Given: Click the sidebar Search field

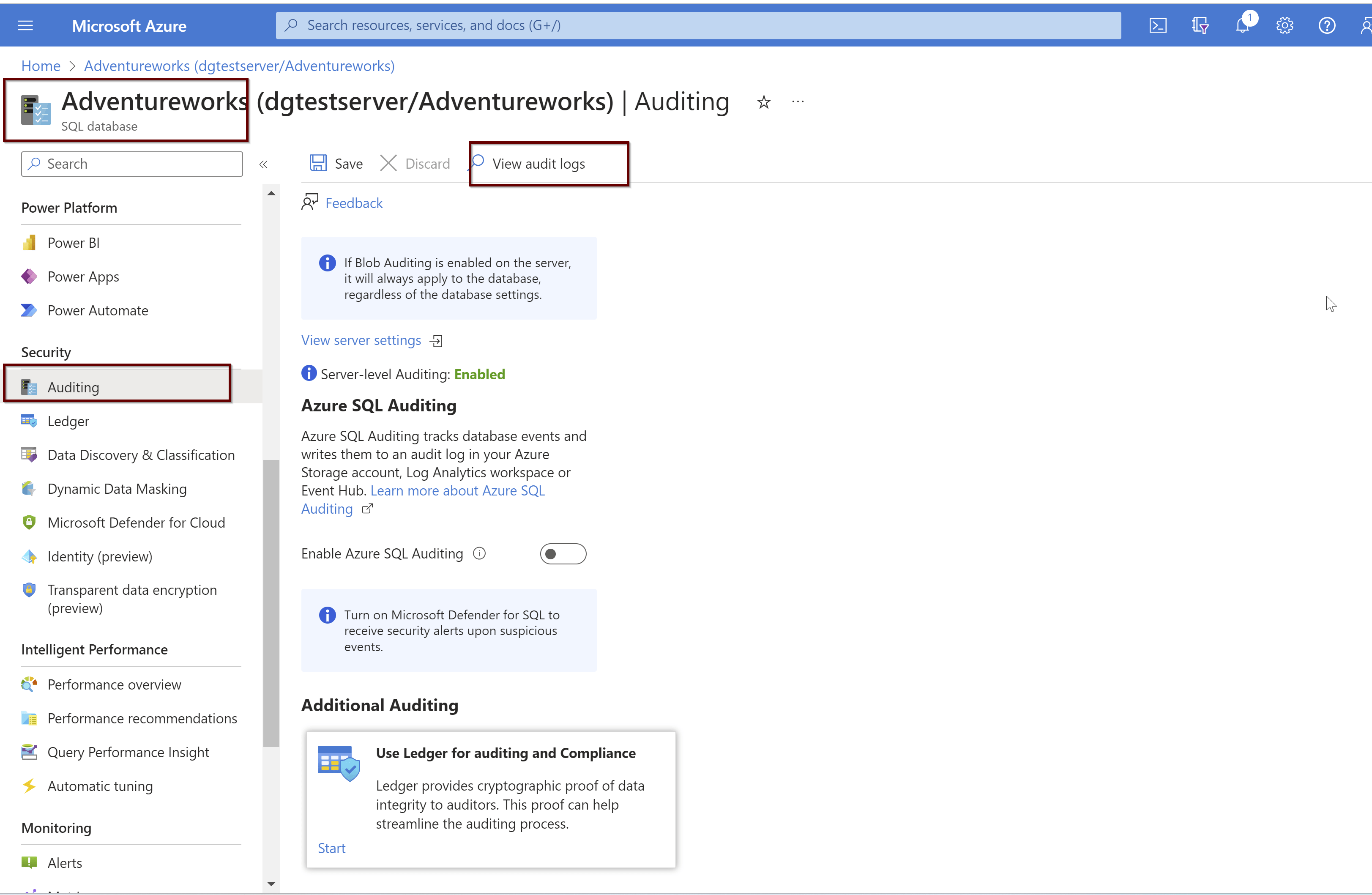Looking at the screenshot, I should (x=131, y=164).
